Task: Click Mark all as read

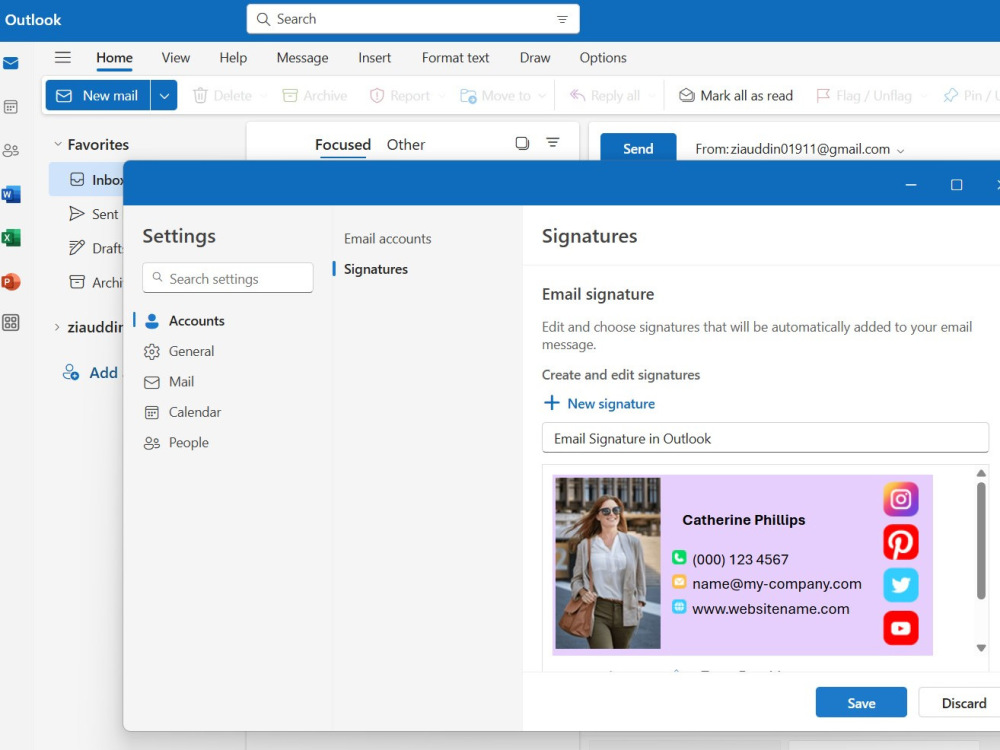Action: click(735, 96)
